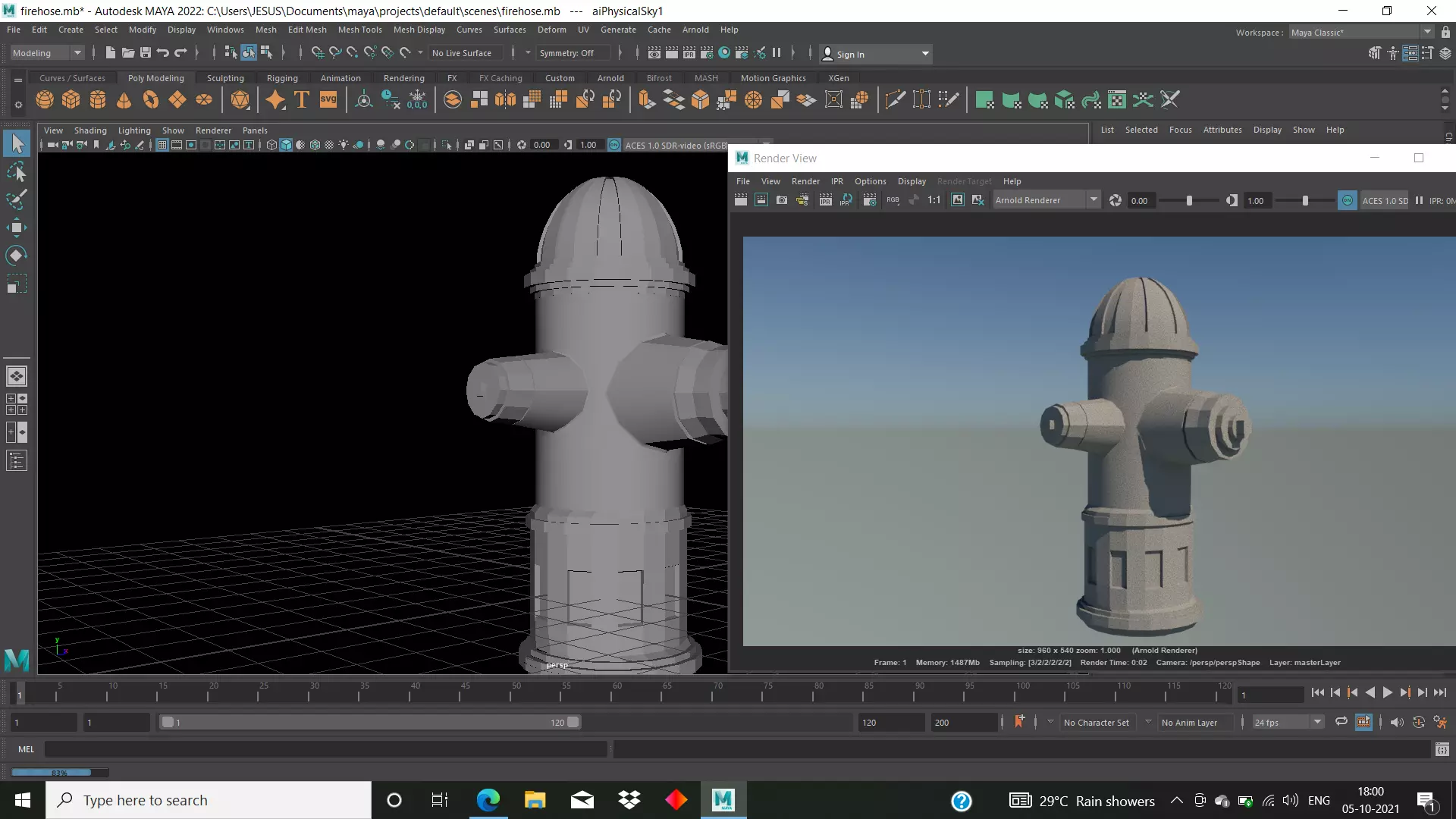Image resolution: width=1456 pixels, height=819 pixels.
Task: Click the Undo arrow icon
Action: pos(163,53)
